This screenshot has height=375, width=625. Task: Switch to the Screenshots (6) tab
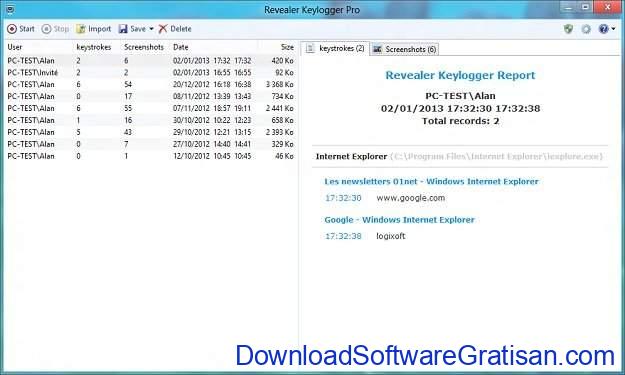405,49
